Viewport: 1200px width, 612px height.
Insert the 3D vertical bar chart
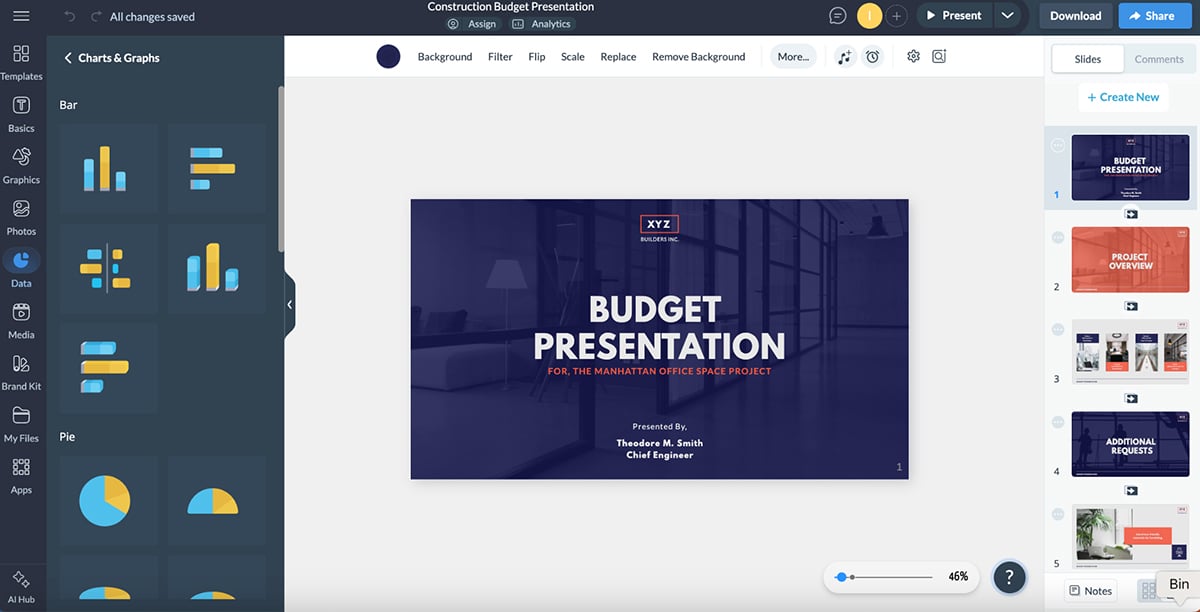pyautogui.click(x=216, y=268)
